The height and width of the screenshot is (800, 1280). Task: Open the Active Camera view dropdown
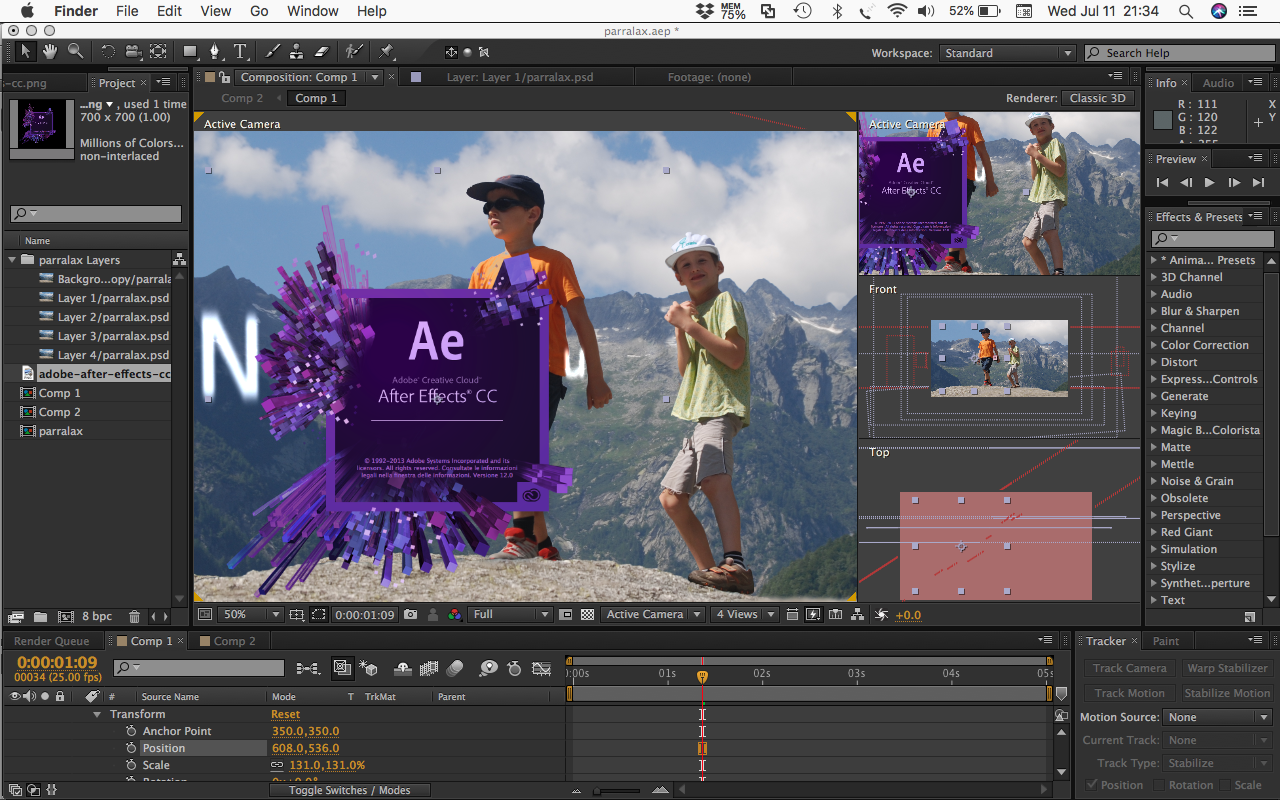tap(653, 614)
